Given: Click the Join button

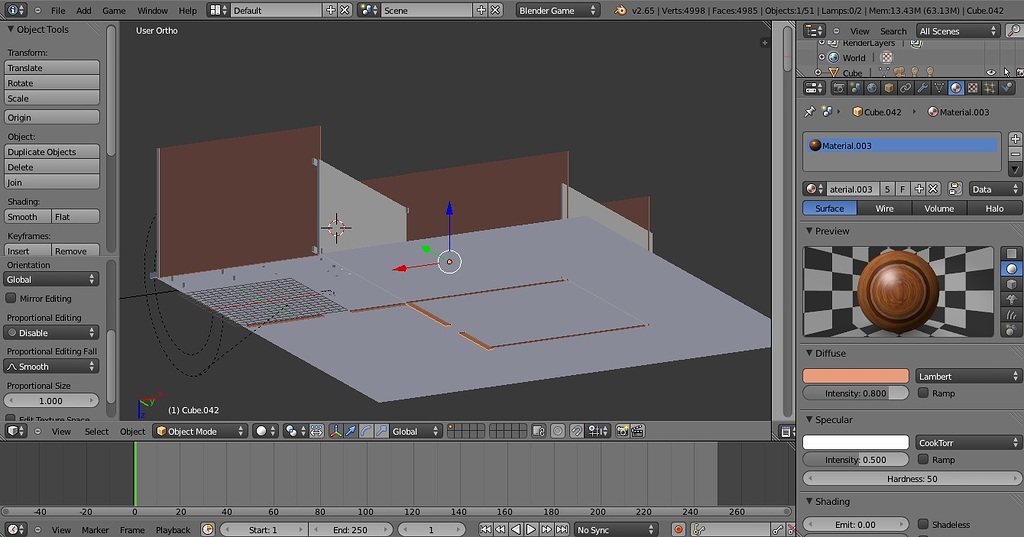Looking at the screenshot, I should coord(52,182).
